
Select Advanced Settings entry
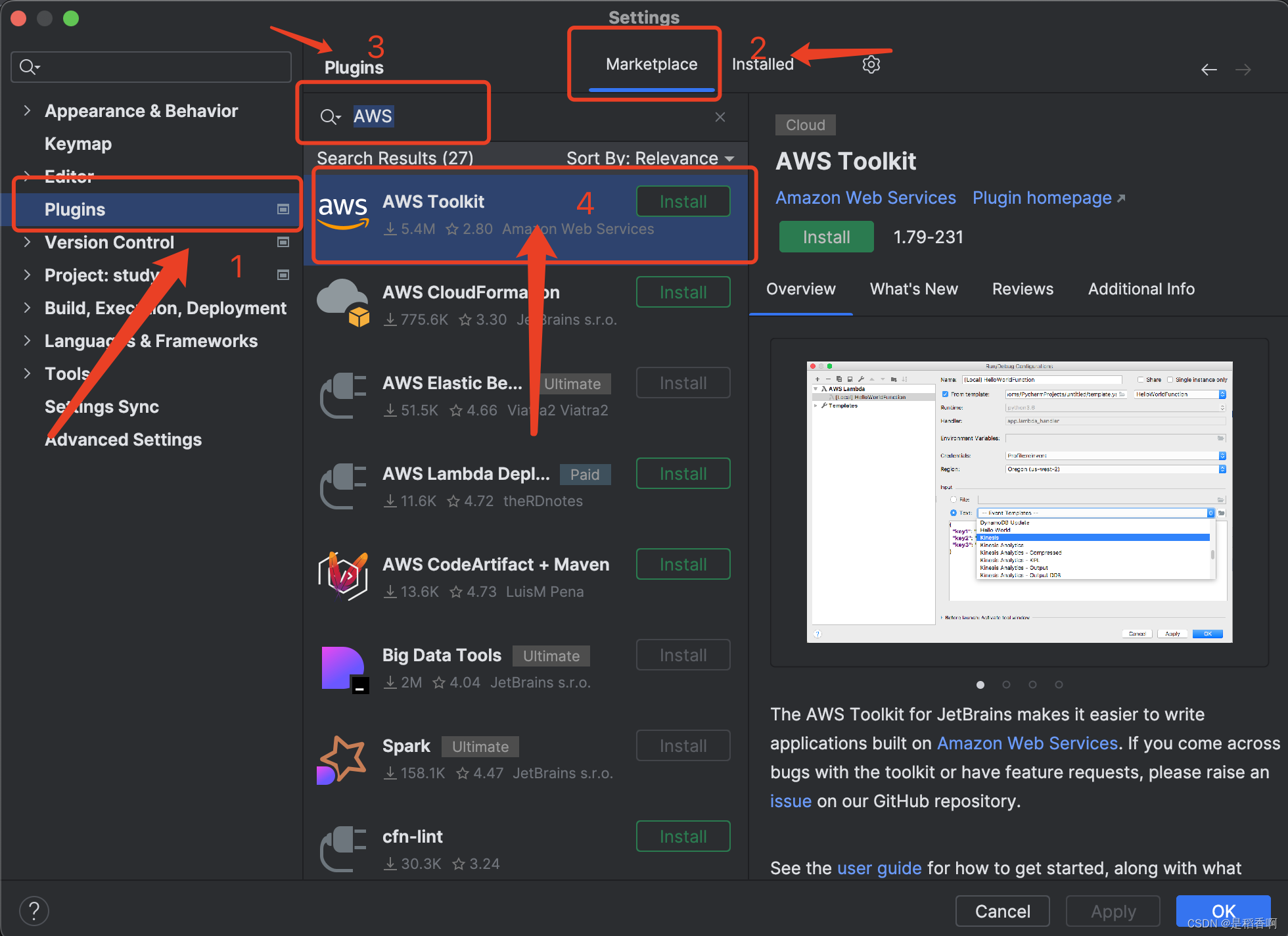click(x=123, y=439)
